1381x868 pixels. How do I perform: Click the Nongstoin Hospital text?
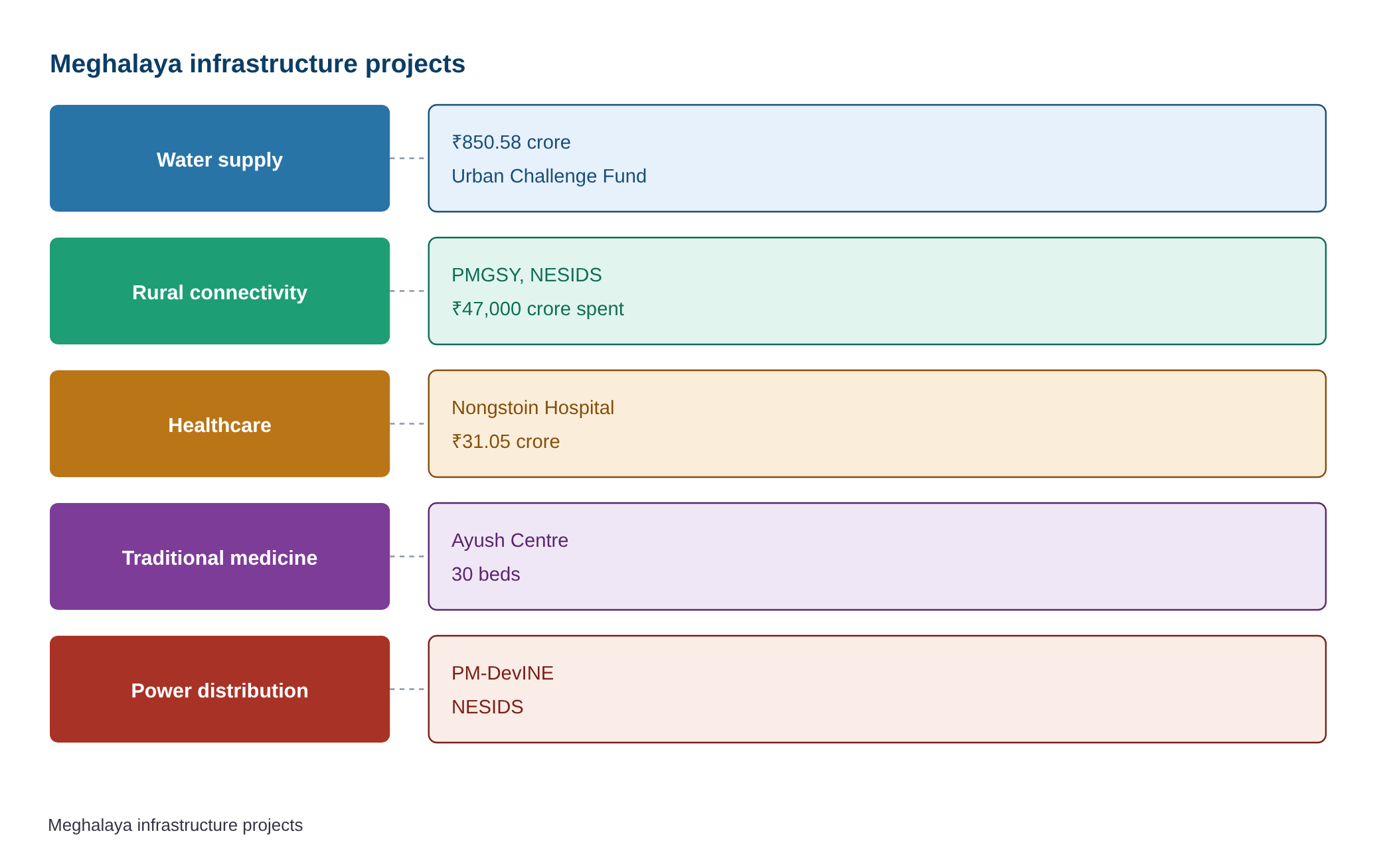coord(532,407)
